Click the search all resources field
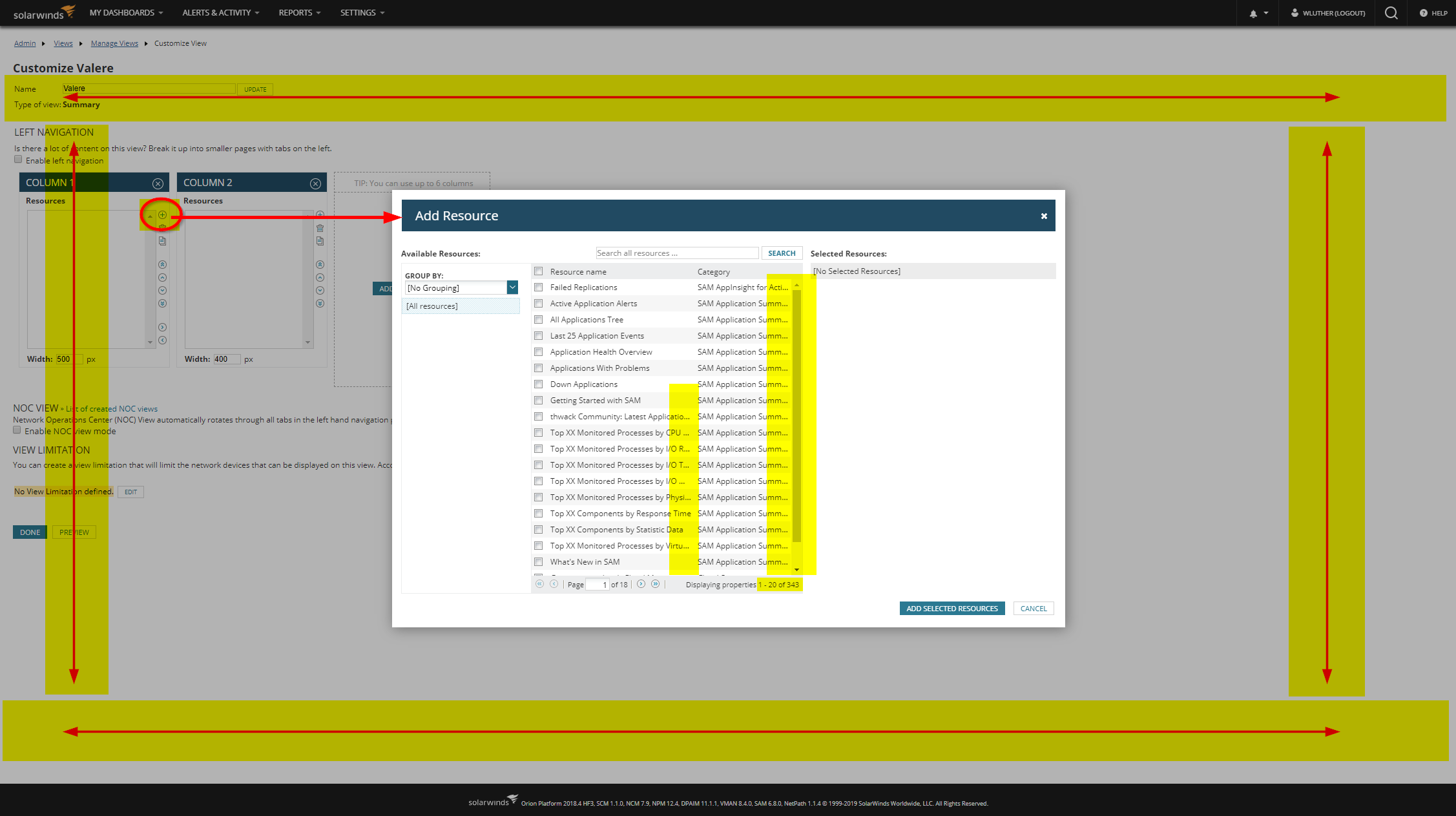This screenshot has height=816, width=1456. 676,253
